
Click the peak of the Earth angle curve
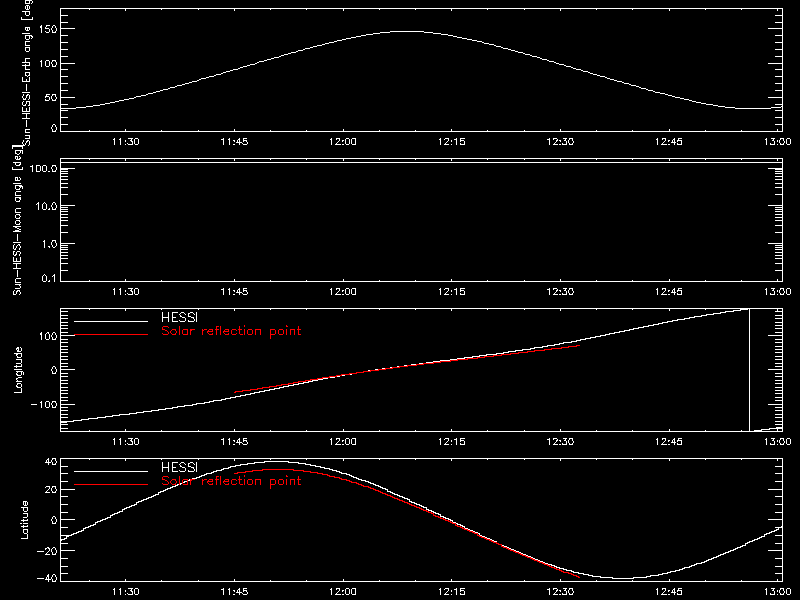click(x=408, y=32)
